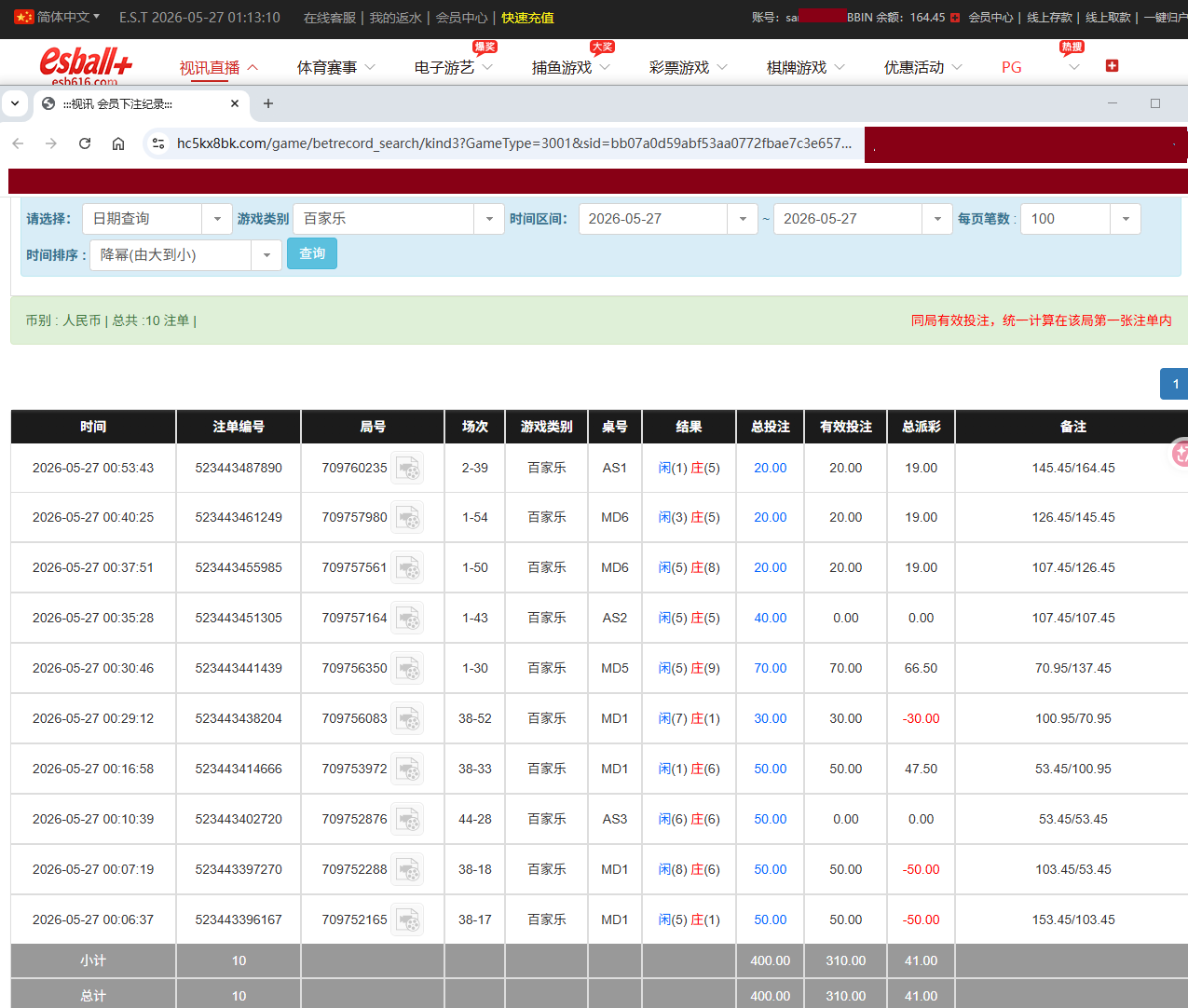Image resolution: width=1188 pixels, height=1008 pixels.
Task: Open the tab search chevron button
Action: coord(15,103)
